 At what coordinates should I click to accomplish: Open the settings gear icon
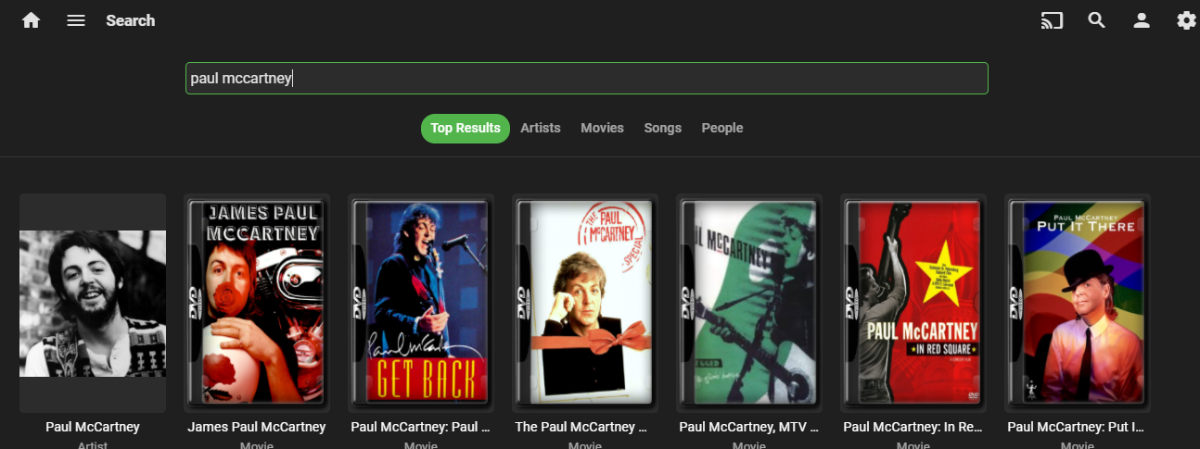(1186, 20)
